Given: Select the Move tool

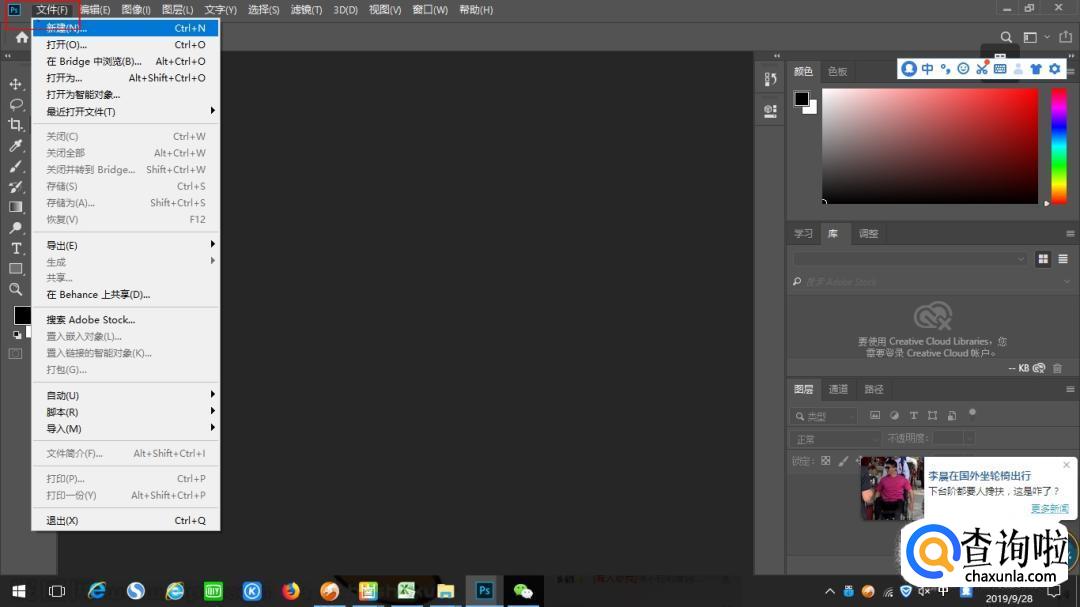Looking at the screenshot, I should 15,84.
